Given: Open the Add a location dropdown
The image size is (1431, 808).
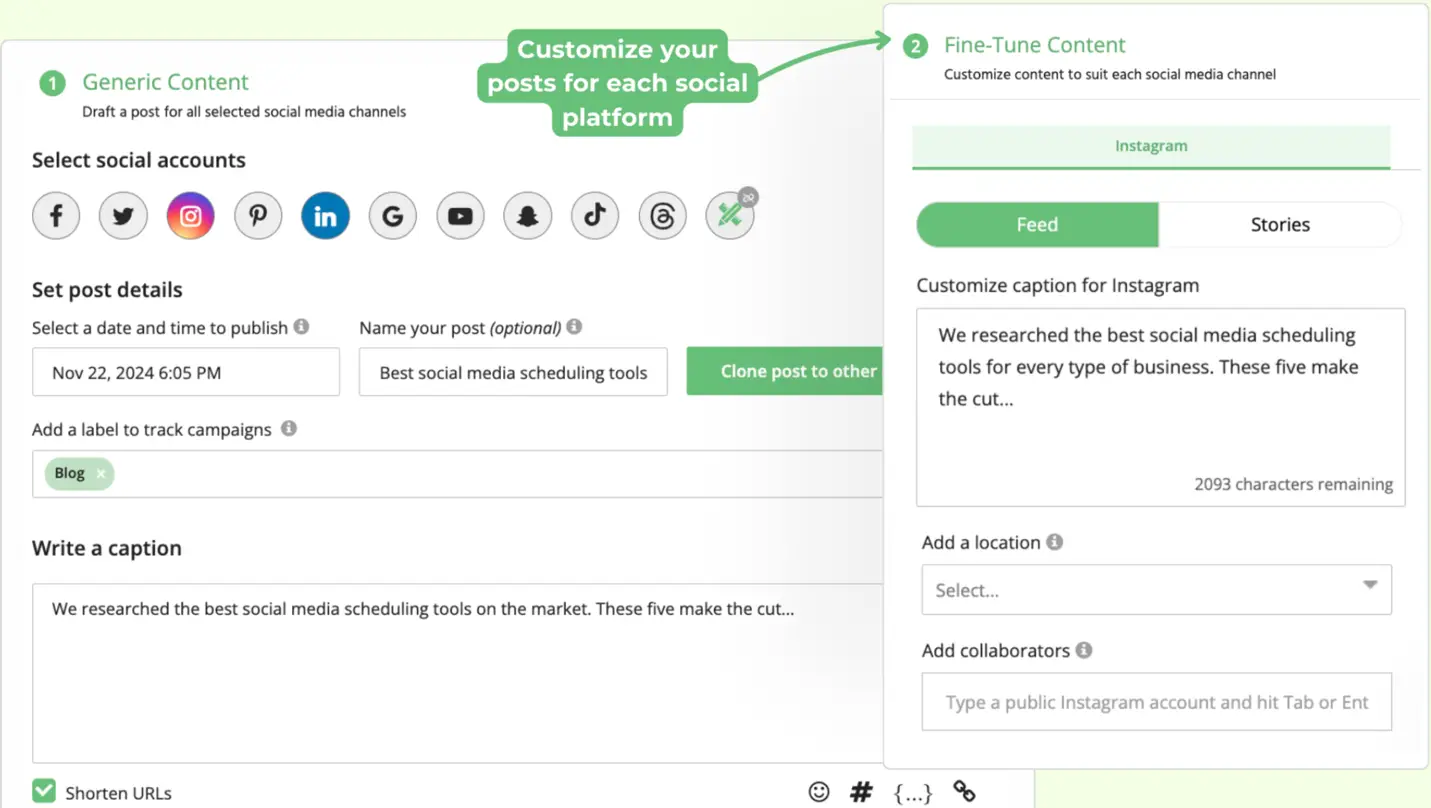Looking at the screenshot, I should tap(1156, 590).
